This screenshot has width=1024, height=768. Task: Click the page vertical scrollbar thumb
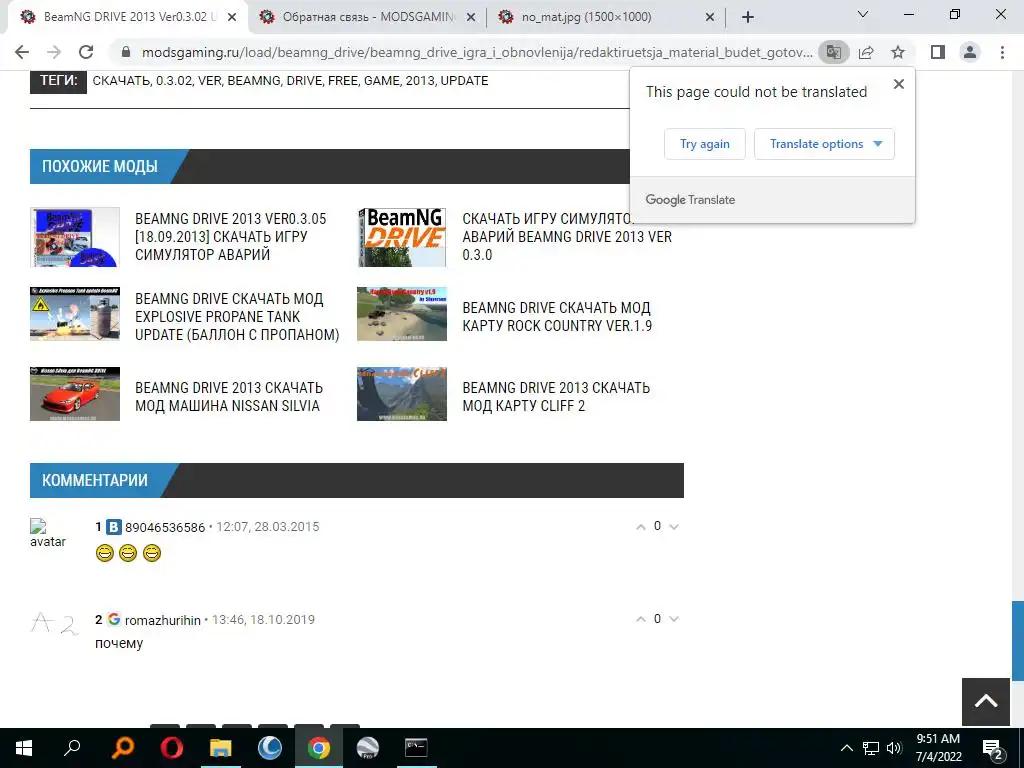(1017, 641)
